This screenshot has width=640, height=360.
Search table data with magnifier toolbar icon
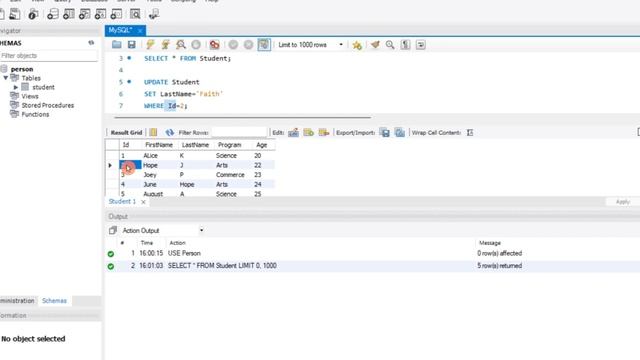click(x=135, y=14)
